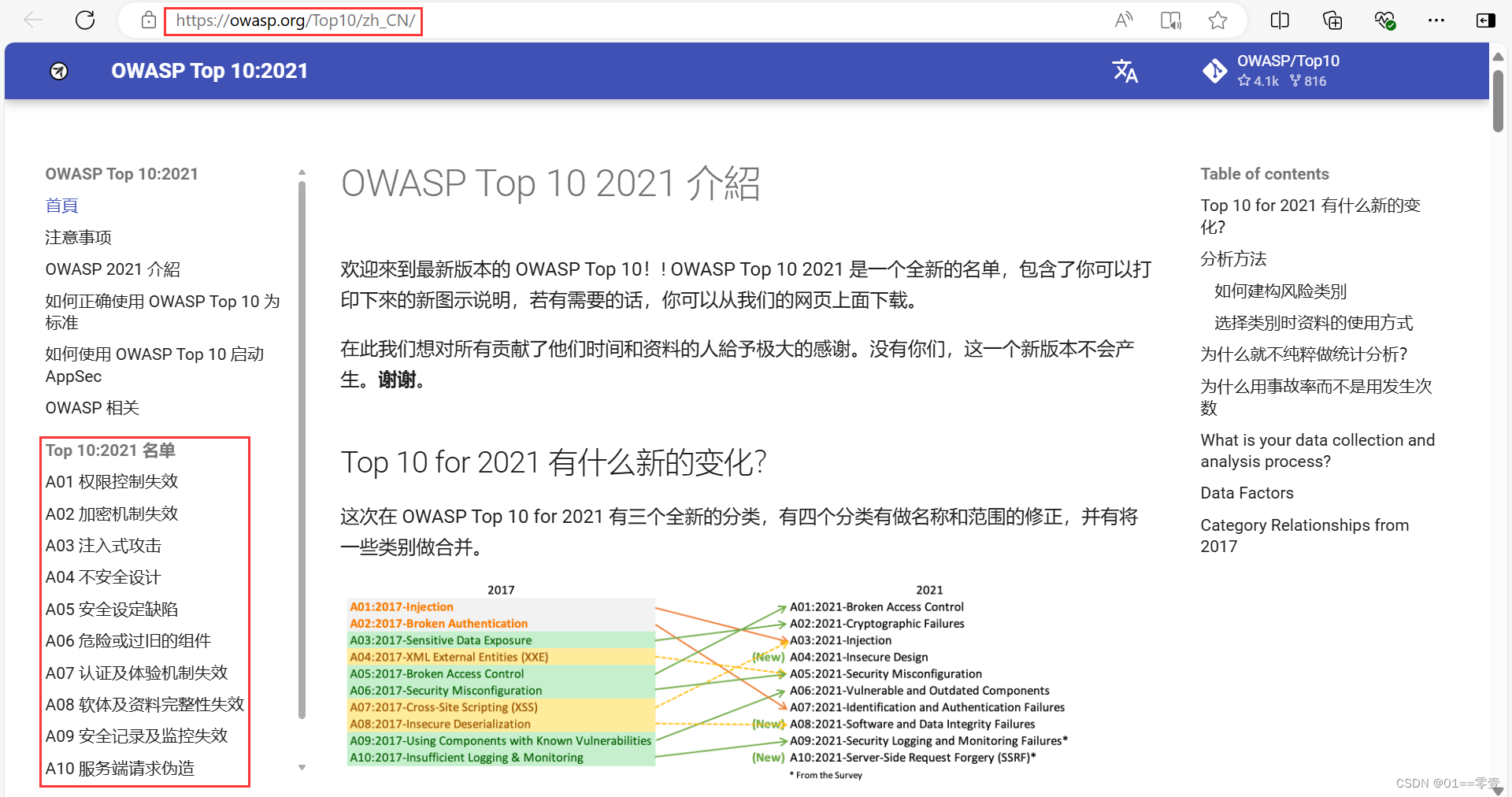Open A02 加密机制失效
The width and height of the screenshot is (1512, 797).
(112, 513)
